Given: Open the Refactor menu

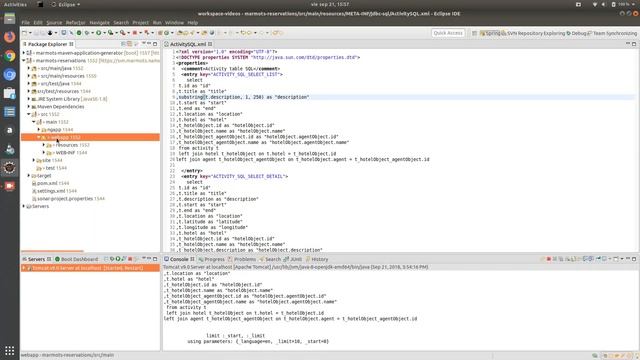Looking at the screenshot, I should coord(76,23).
